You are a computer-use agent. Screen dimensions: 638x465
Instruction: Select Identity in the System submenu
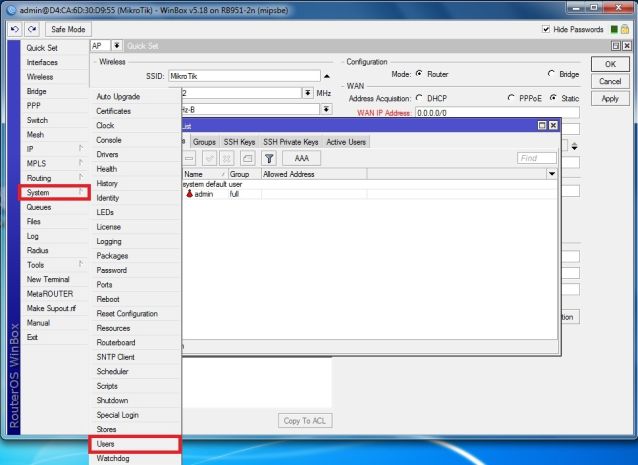tap(135, 198)
